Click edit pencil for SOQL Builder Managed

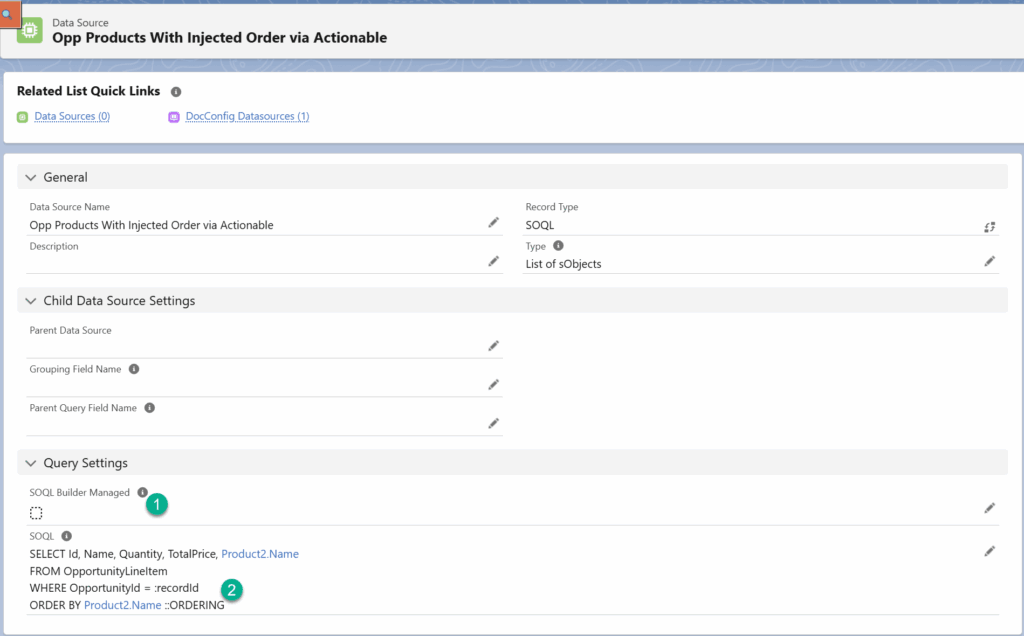(989, 508)
